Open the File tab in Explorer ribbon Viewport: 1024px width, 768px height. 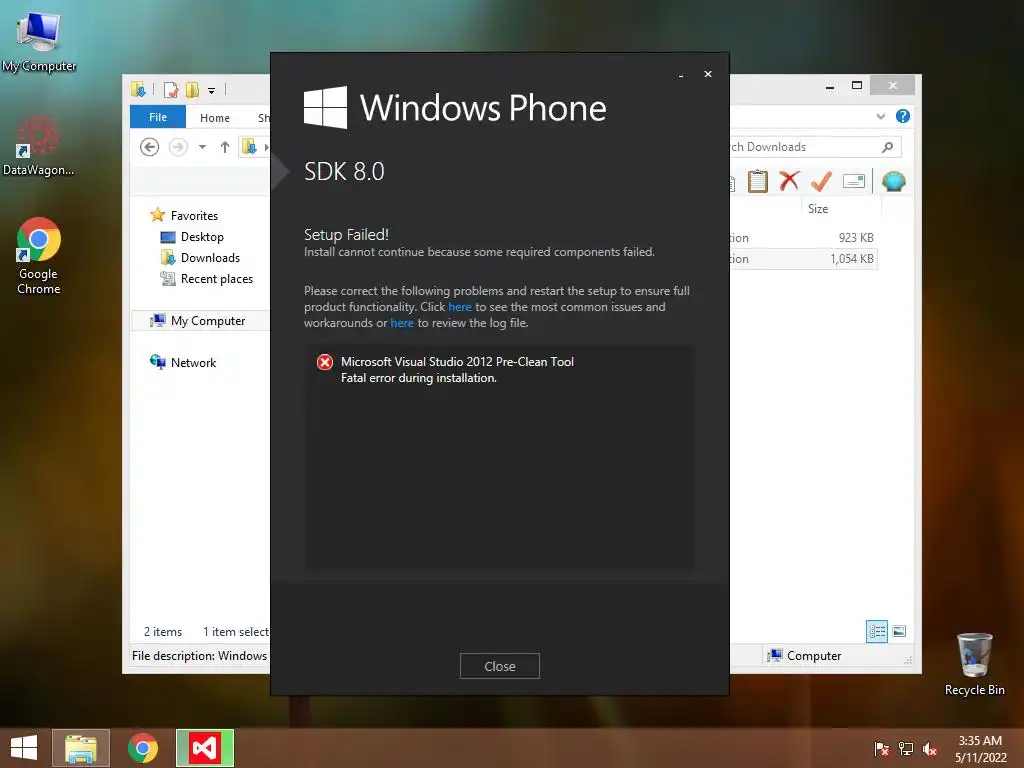(x=158, y=117)
